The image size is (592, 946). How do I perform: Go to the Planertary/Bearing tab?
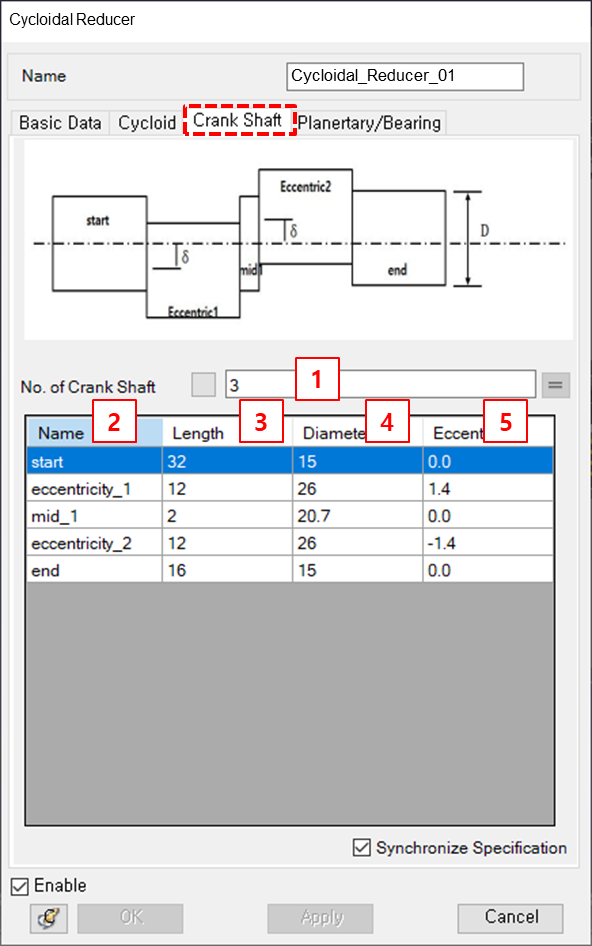tap(370, 122)
